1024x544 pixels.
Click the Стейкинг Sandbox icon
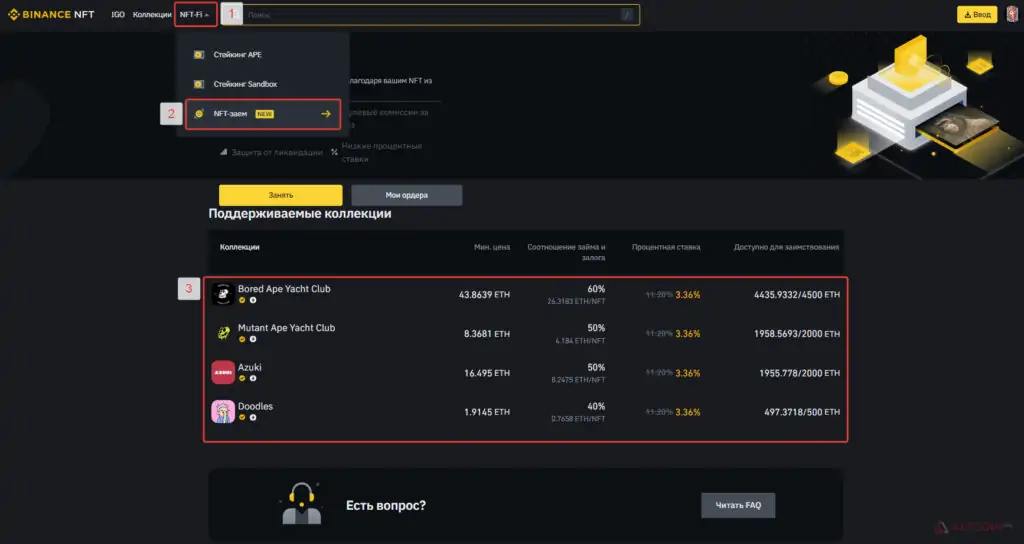199,84
